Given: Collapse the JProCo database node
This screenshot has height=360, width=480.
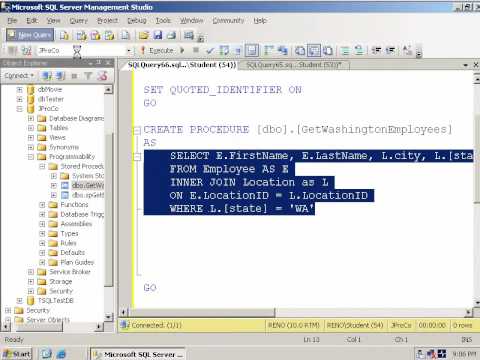Looking at the screenshot, I should coord(19,109).
